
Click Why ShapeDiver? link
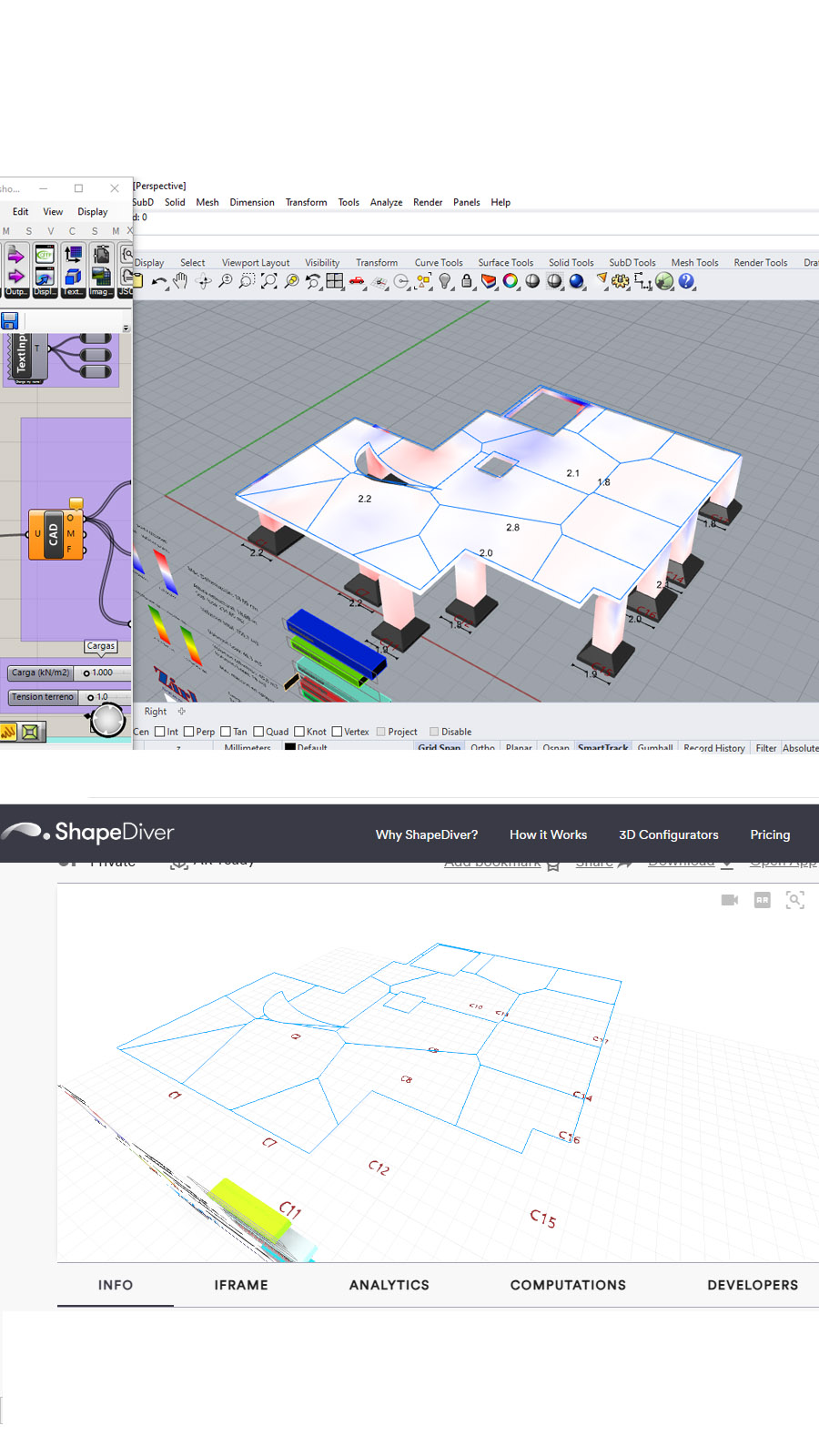(427, 834)
